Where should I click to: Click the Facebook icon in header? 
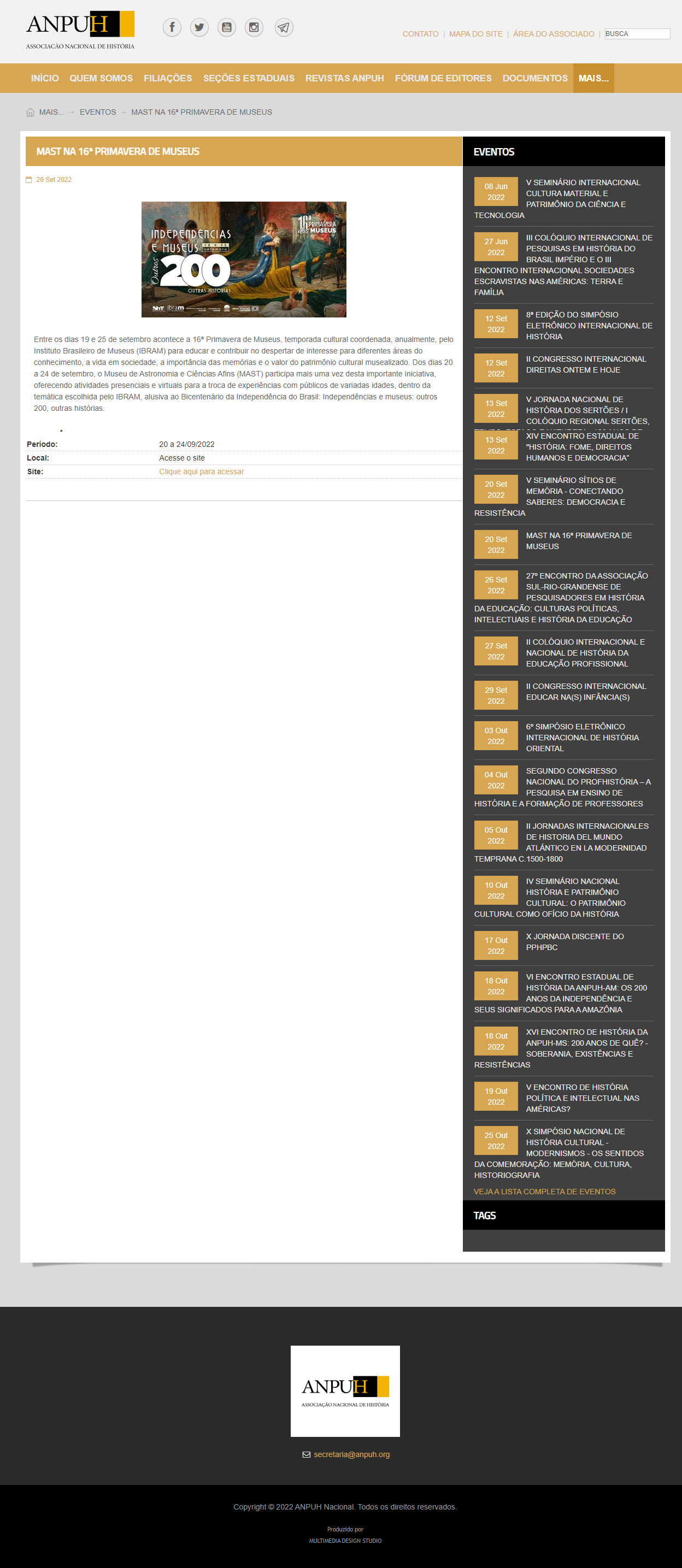(172, 27)
